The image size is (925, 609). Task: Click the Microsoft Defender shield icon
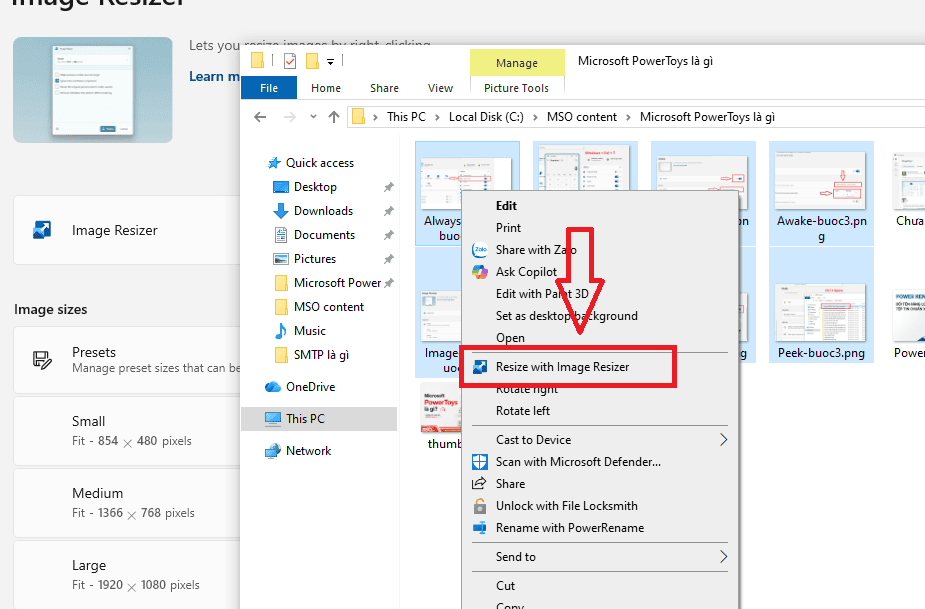coord(480,461)
